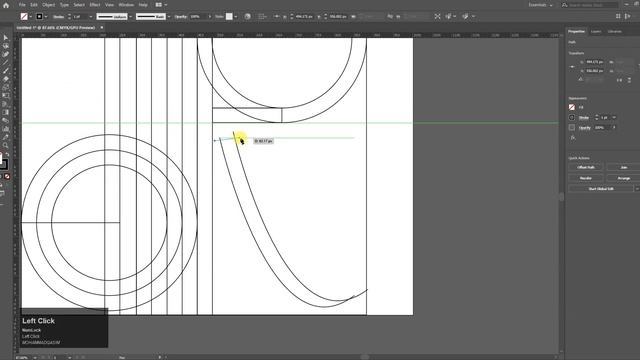
Task: Open the stroke weight dropdown in Properties panel
Action: (x=614, y=118)
